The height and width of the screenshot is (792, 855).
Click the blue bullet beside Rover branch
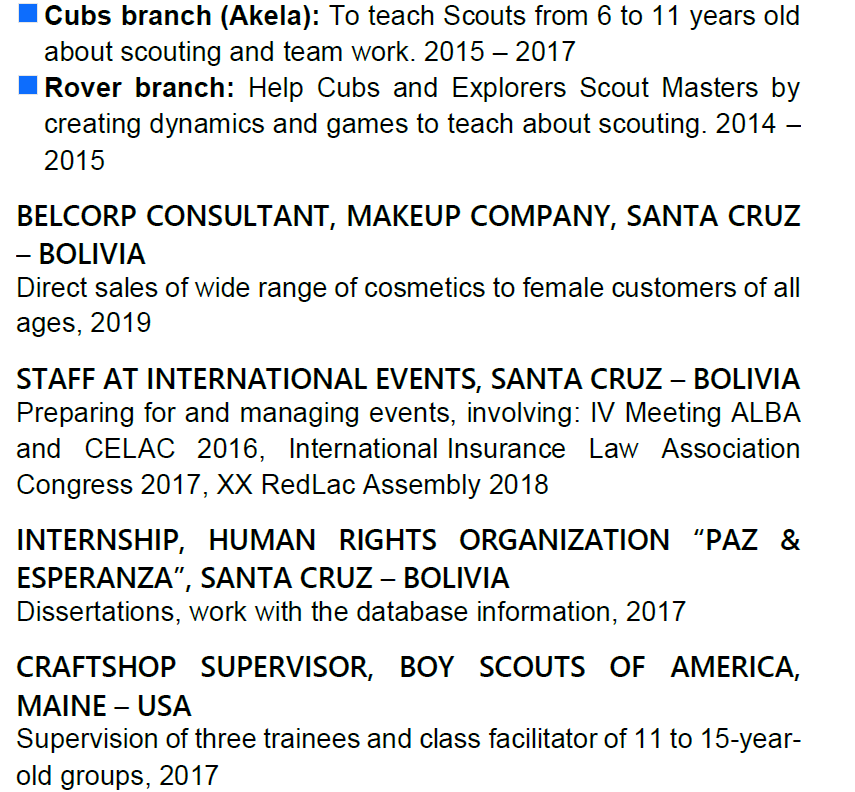28,86
